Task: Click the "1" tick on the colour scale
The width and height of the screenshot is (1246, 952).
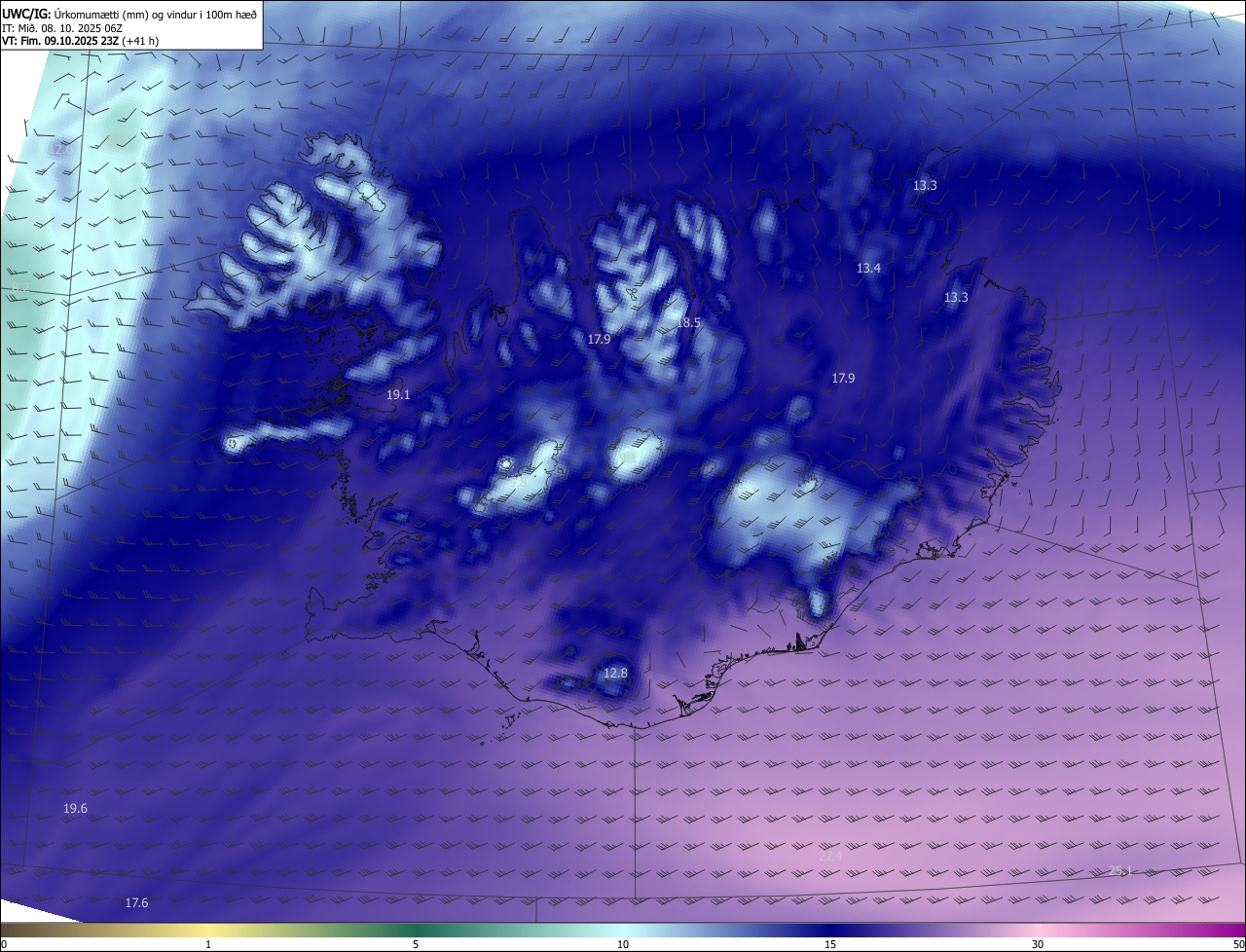Action: click(208, 944)
